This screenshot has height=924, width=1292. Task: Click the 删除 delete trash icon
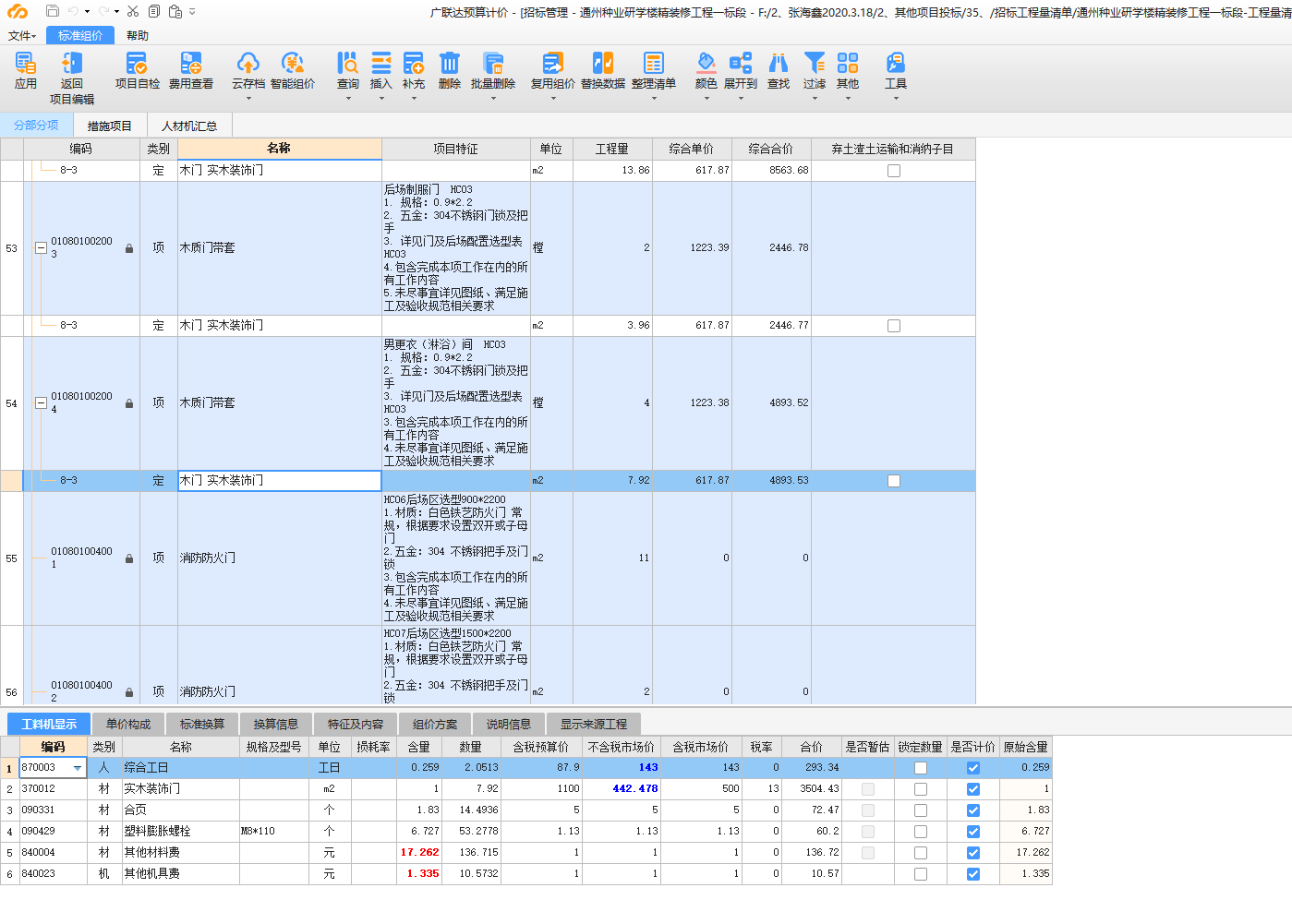point(450,63)
